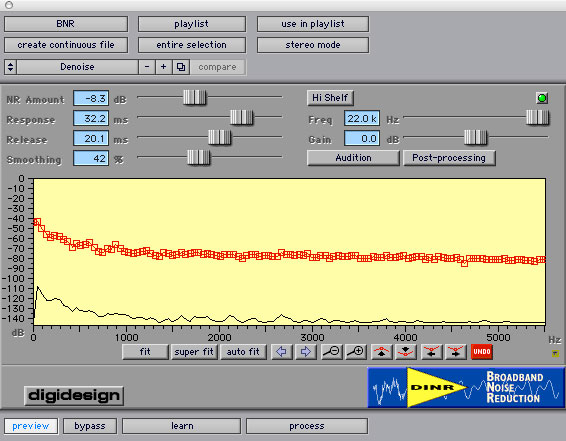Viewport: 566px width, 441px height.
Task: Zoom out the spectrum graph
Action: pos(331,352)
